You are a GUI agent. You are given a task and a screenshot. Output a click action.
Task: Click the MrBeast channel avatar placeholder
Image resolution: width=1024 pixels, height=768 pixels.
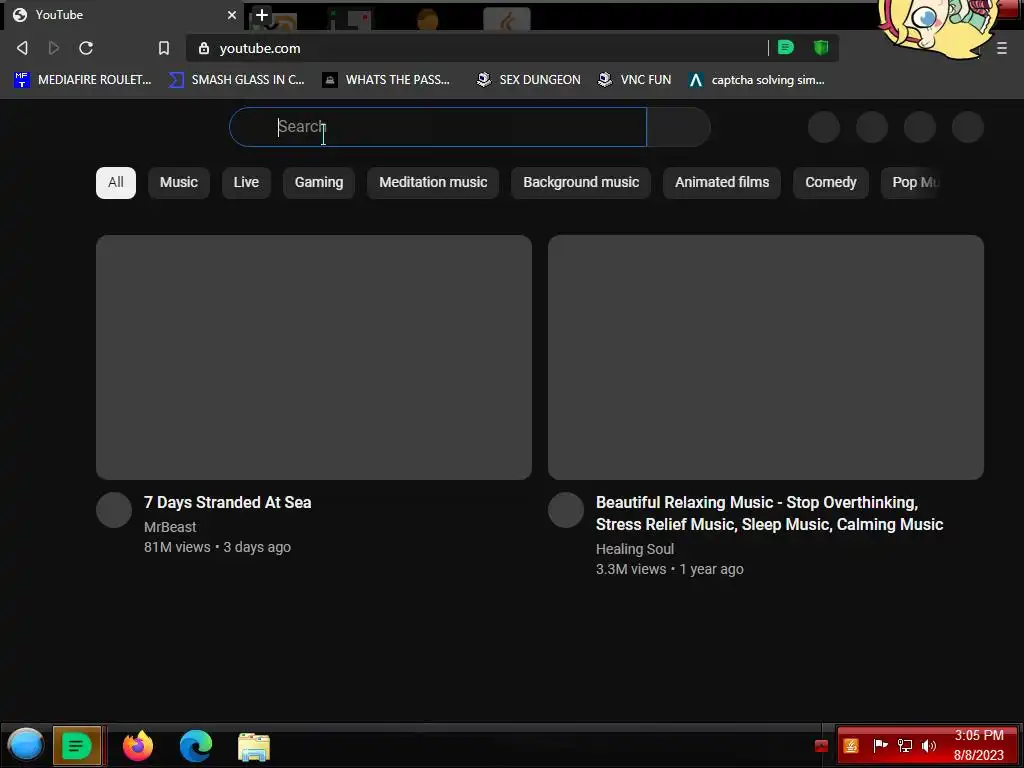click(114, 510)
